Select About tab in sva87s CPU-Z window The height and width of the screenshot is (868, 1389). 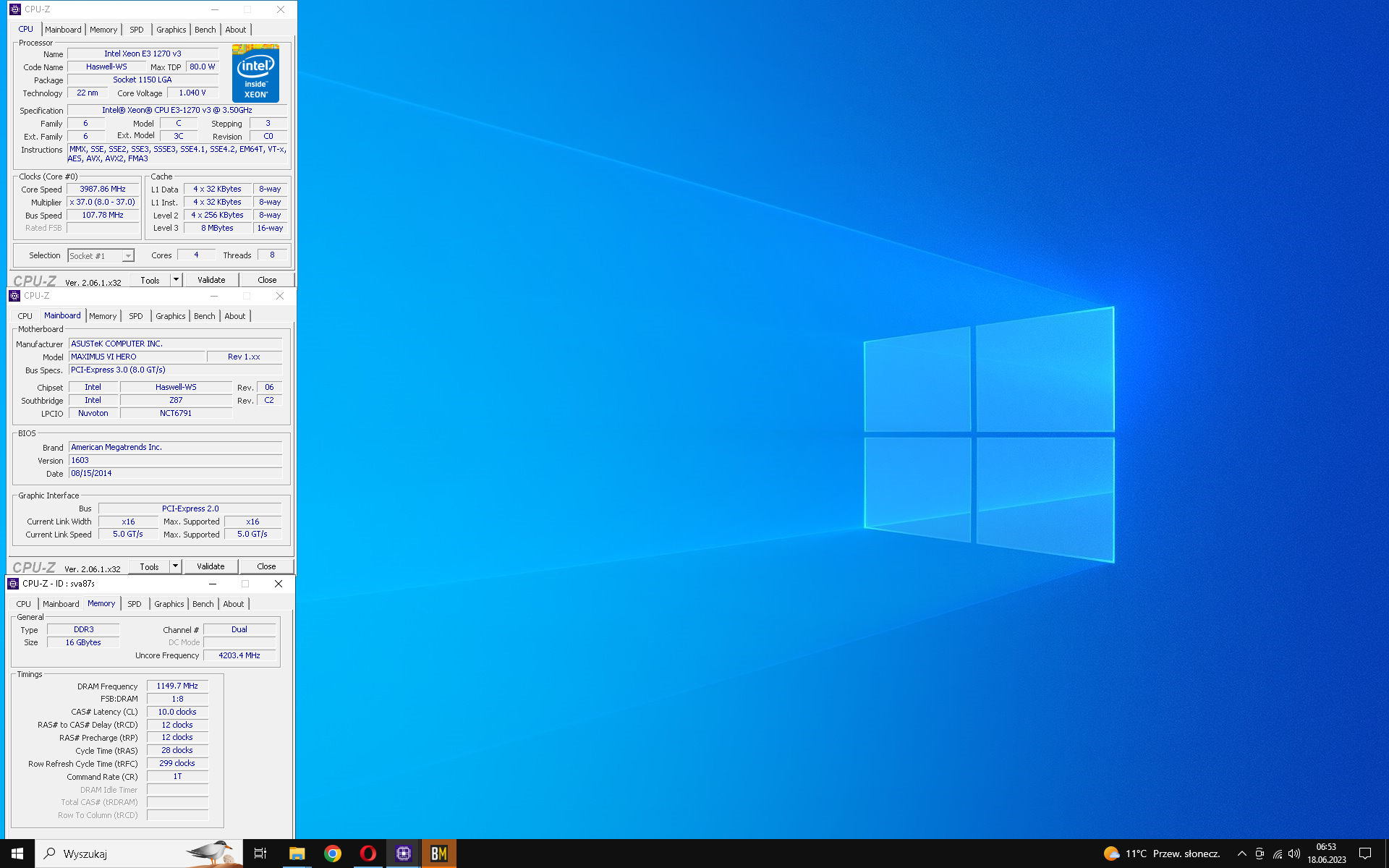pyautogui.click(x=234, y=604)
